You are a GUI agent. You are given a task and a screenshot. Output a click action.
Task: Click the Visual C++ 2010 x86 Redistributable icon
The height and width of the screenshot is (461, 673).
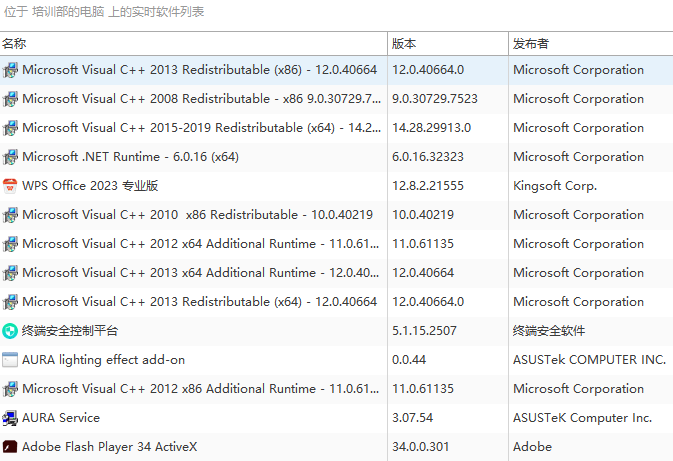click(10, 215)
